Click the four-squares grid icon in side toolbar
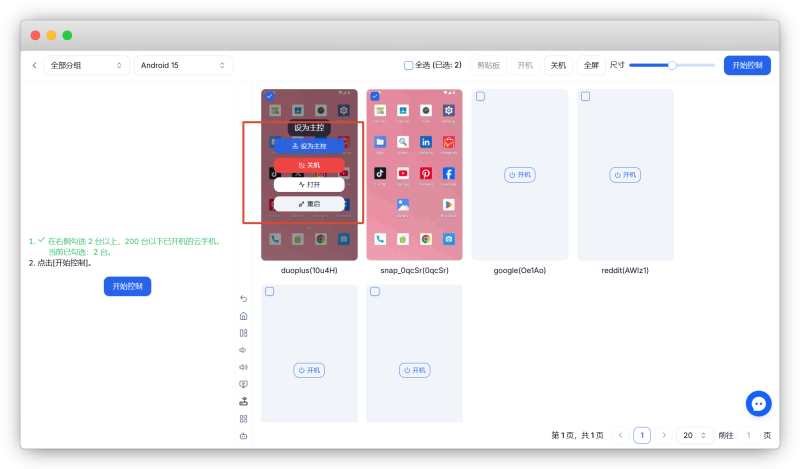 pyautogui.click(x=243, y=418)
